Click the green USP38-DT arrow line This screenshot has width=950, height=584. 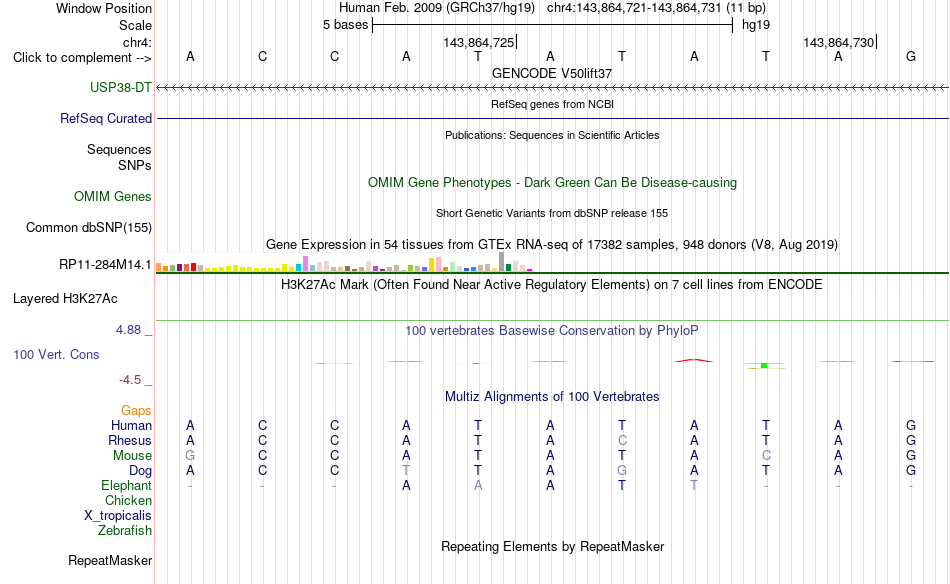click(552, 88)
